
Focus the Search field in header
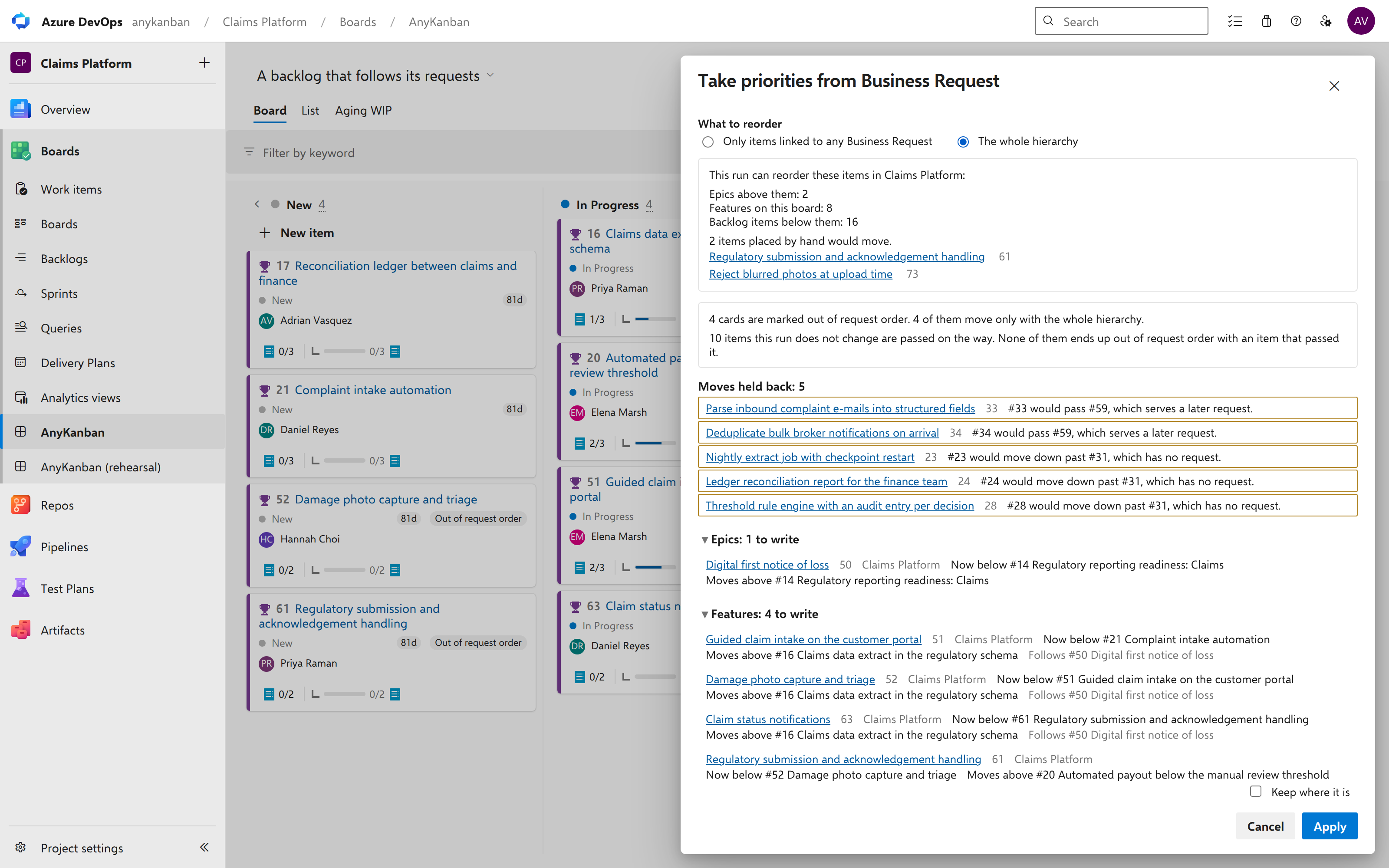coord(1121,21)
